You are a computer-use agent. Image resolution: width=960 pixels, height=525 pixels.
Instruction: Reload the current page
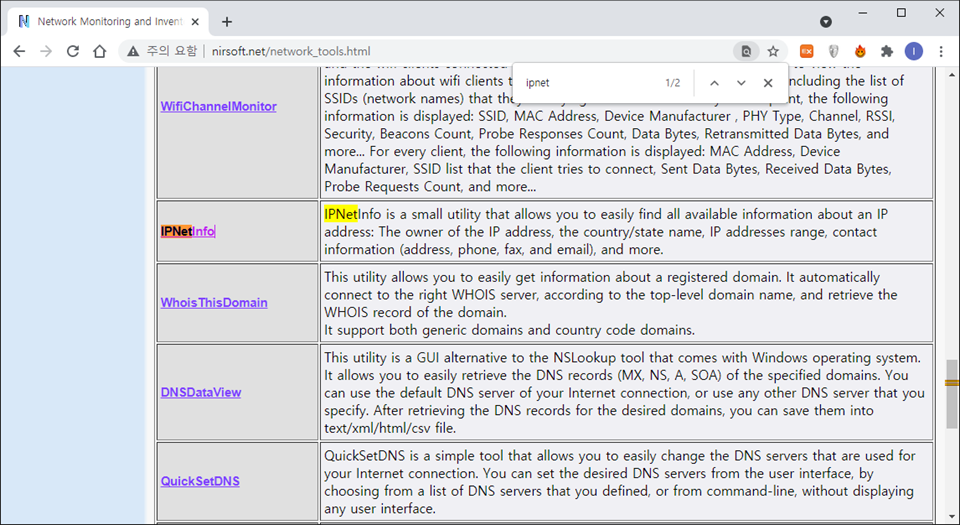point(73,51)
